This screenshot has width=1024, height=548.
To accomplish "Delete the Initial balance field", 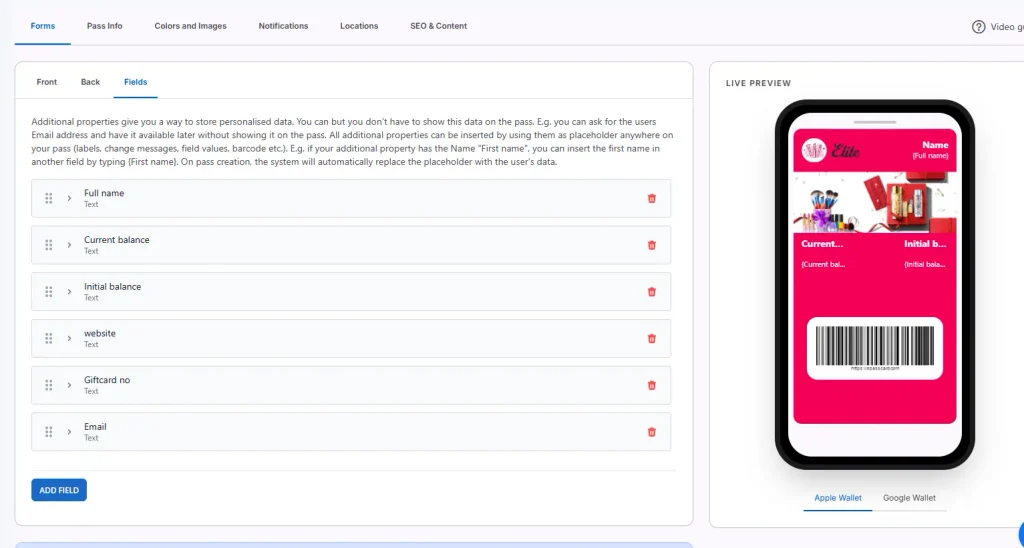I will [x=651, y=292].
